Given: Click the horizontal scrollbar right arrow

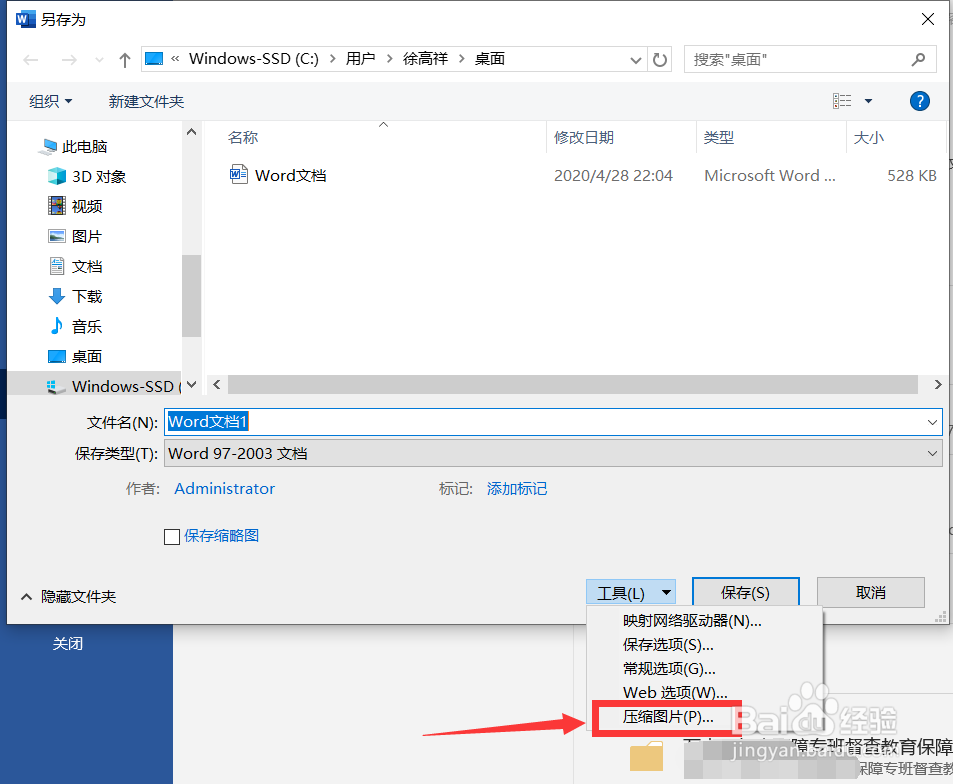Looking at the screenshot, I should [938, 385].
